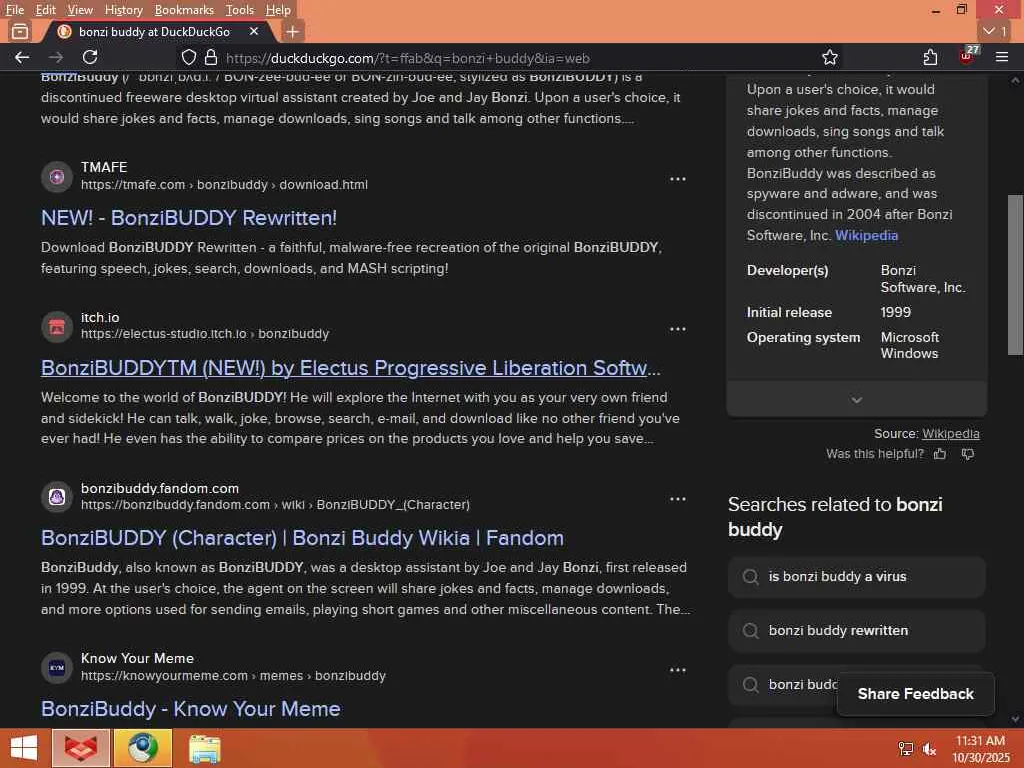Open a new tab with plus button
1024x768 pixels.
pyautogui.click(x=292, y=31)
